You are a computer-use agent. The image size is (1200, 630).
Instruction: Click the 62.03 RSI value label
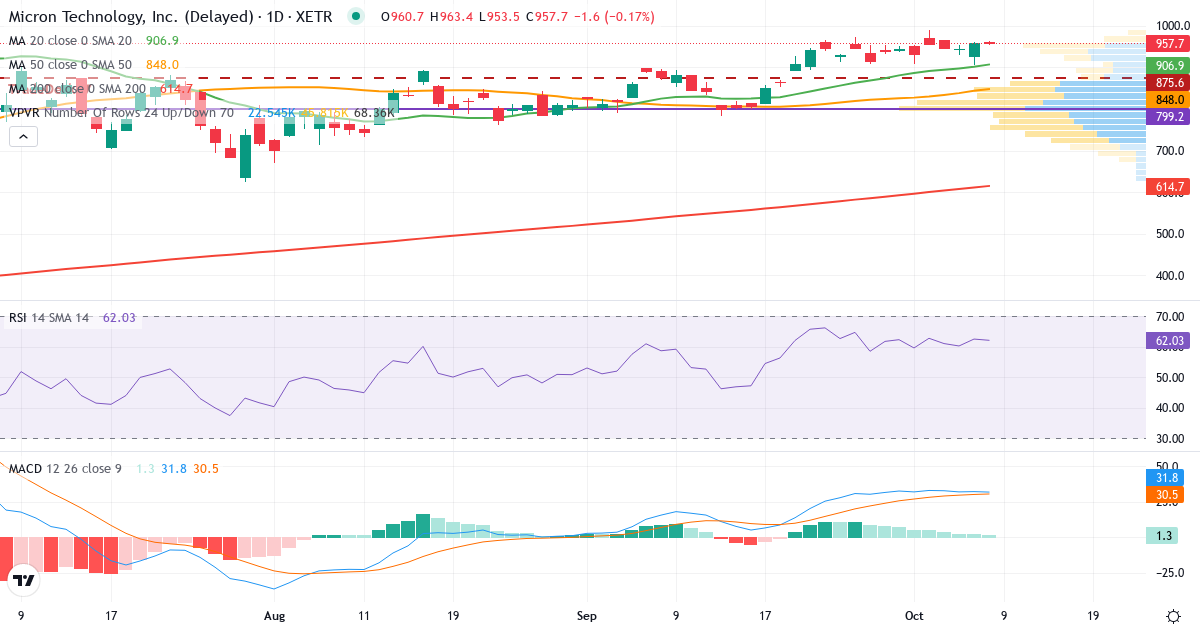pos(1169,341)
